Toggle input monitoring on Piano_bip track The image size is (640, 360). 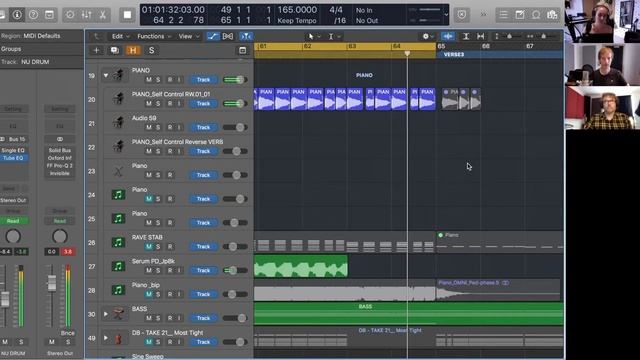(x=179, y=294)
